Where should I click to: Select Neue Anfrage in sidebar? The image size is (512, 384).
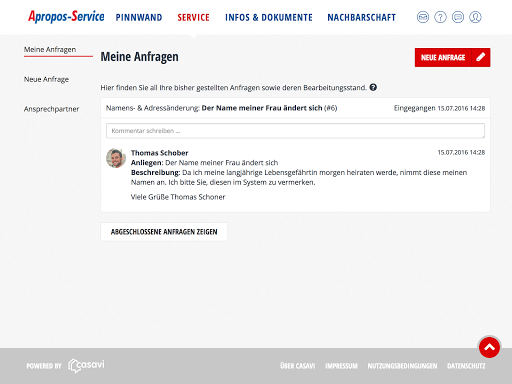click(x=46, y=79)
